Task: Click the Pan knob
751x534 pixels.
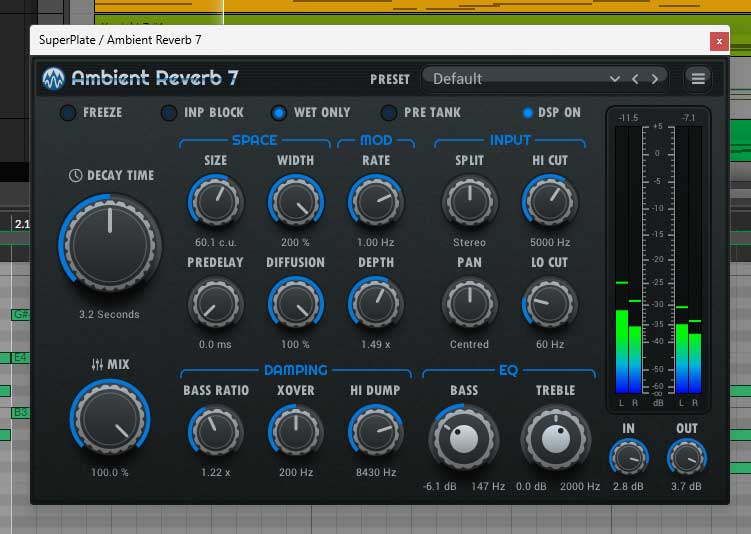Action: (x=469, y=303)
